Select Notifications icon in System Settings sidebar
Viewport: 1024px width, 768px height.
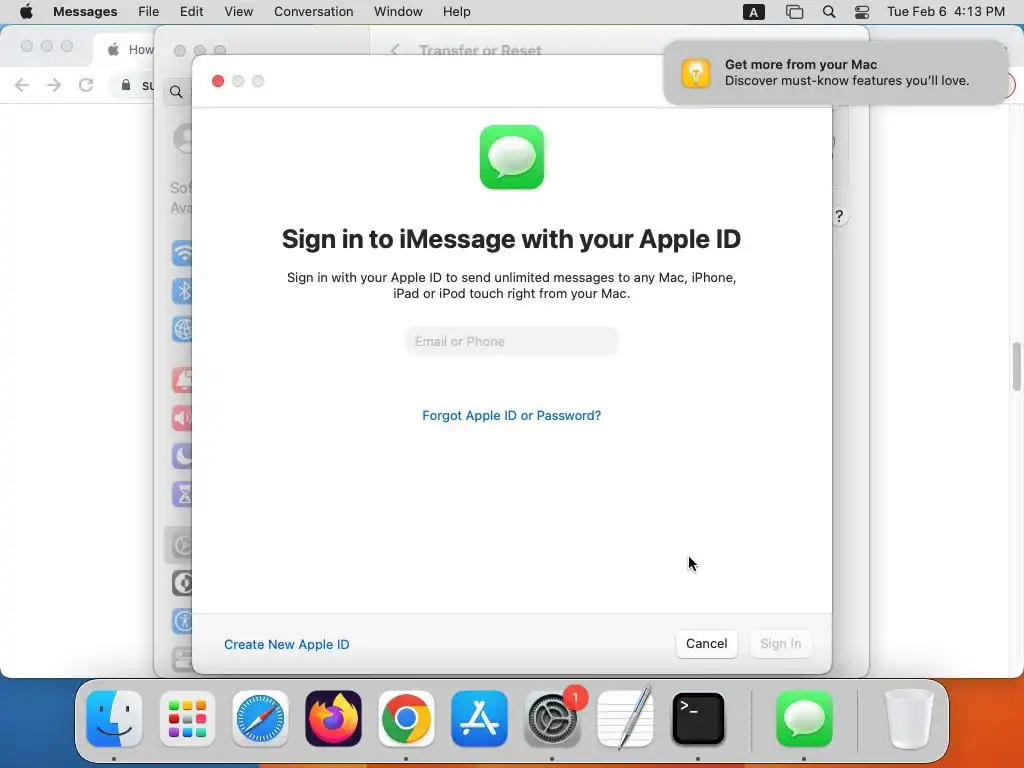(x=182, y=379)
